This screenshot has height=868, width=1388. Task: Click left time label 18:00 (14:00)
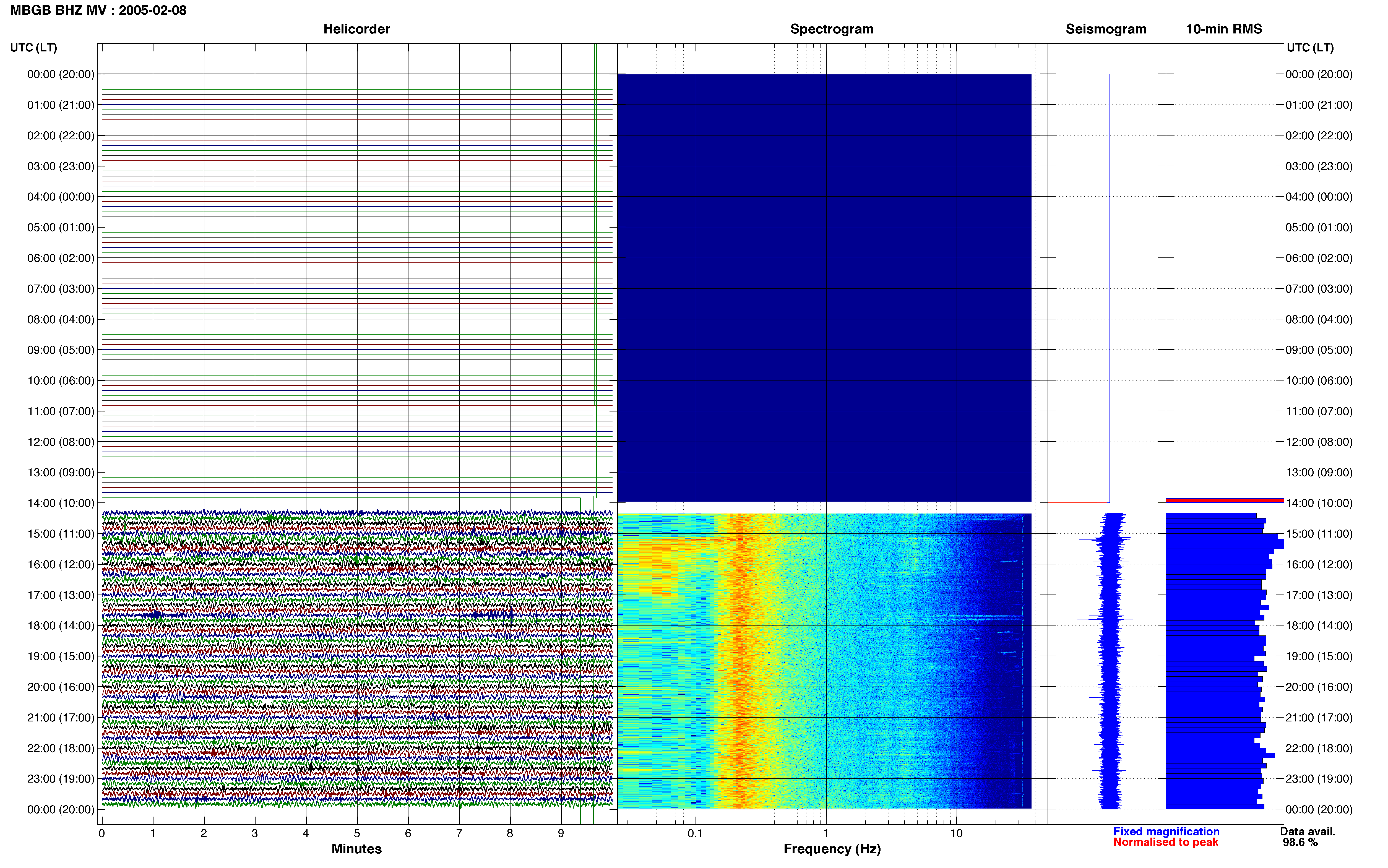coord(61,626)
